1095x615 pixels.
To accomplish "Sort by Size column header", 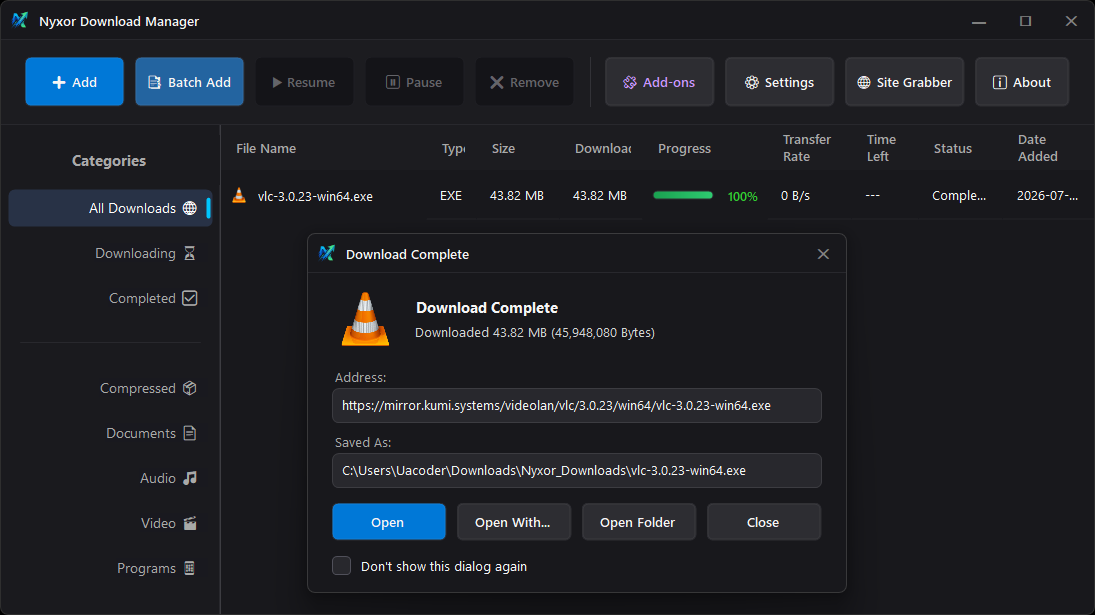I will point(504,149).
